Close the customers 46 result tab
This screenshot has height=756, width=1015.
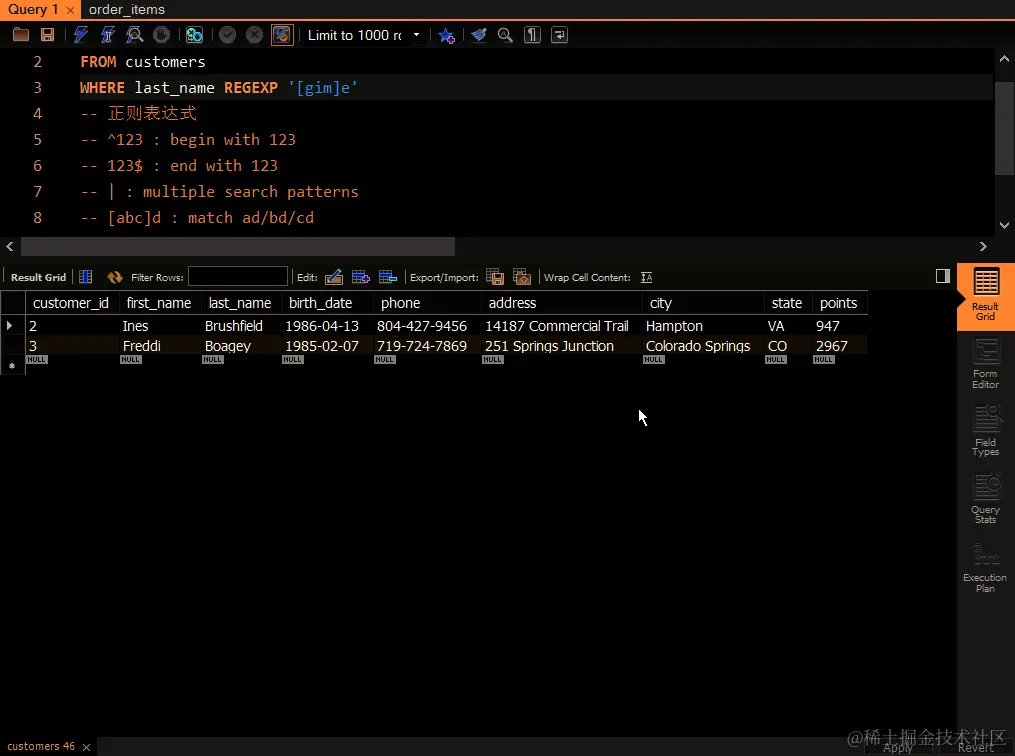(86, 747)
